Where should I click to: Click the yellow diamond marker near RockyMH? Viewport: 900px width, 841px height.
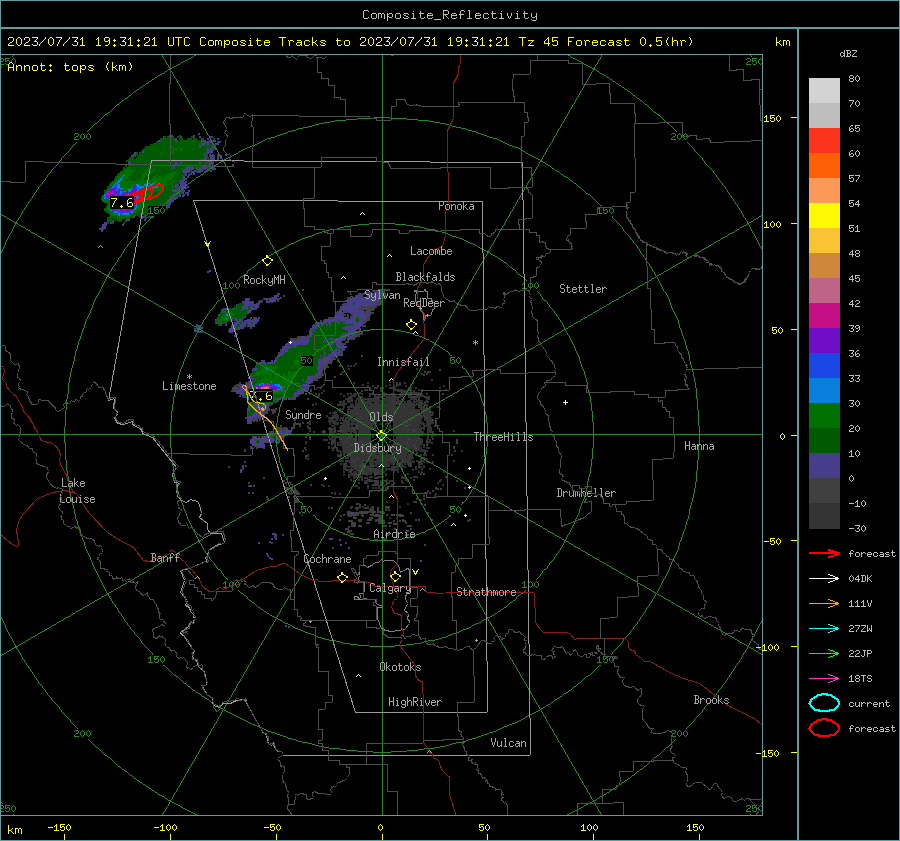pyautogui.click(x=267, y=261)
